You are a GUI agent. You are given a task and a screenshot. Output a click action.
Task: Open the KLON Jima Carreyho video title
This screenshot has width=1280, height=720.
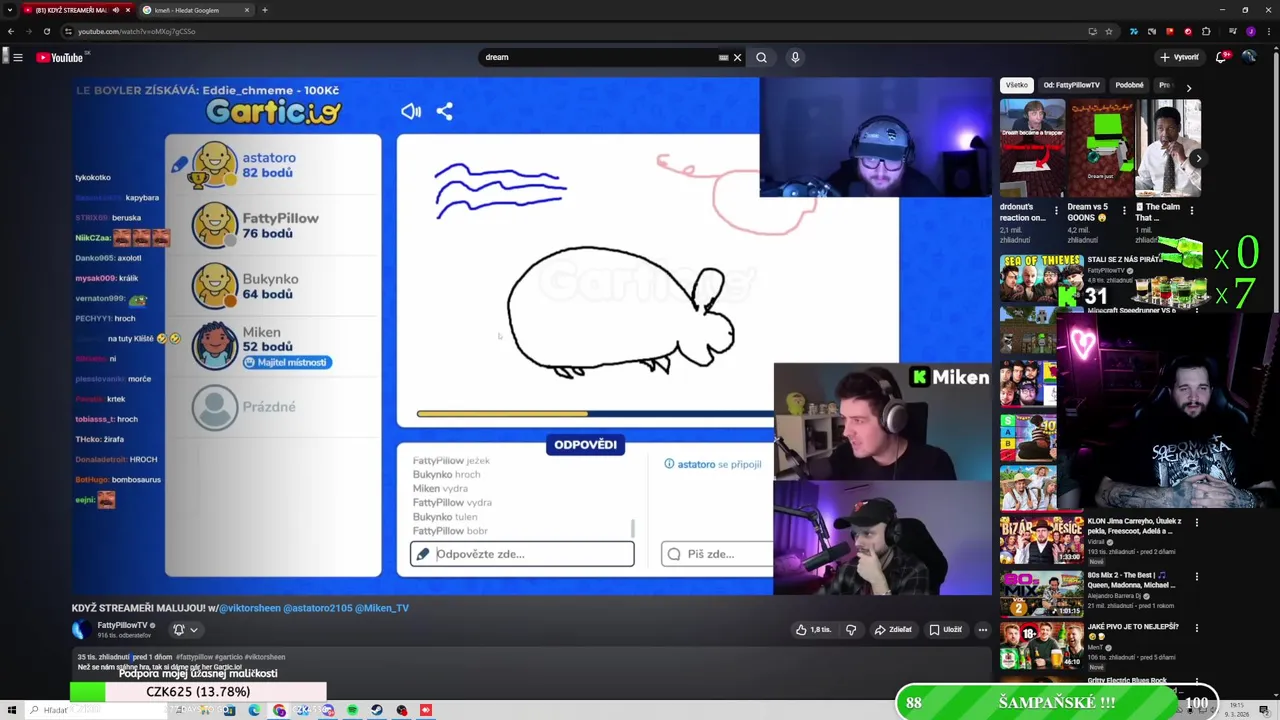[x=1134, y=525]
